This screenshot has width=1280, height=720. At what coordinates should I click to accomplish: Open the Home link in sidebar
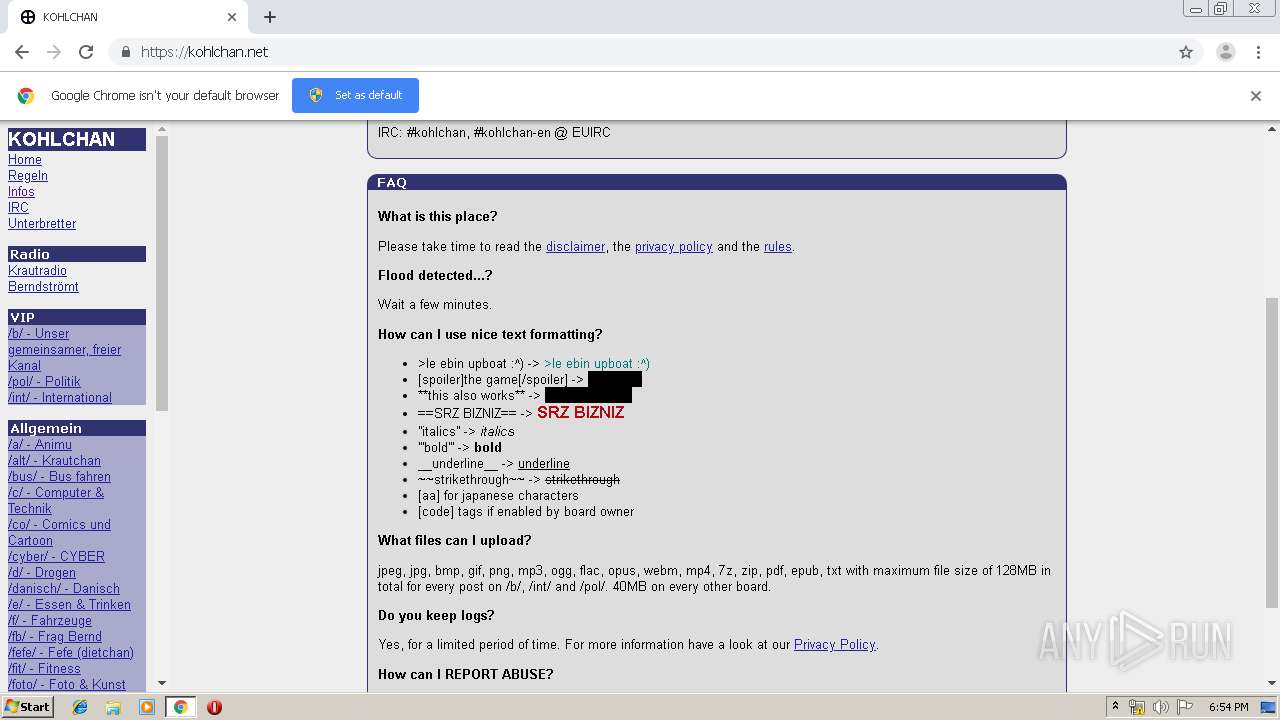click(x=25, y=160)
